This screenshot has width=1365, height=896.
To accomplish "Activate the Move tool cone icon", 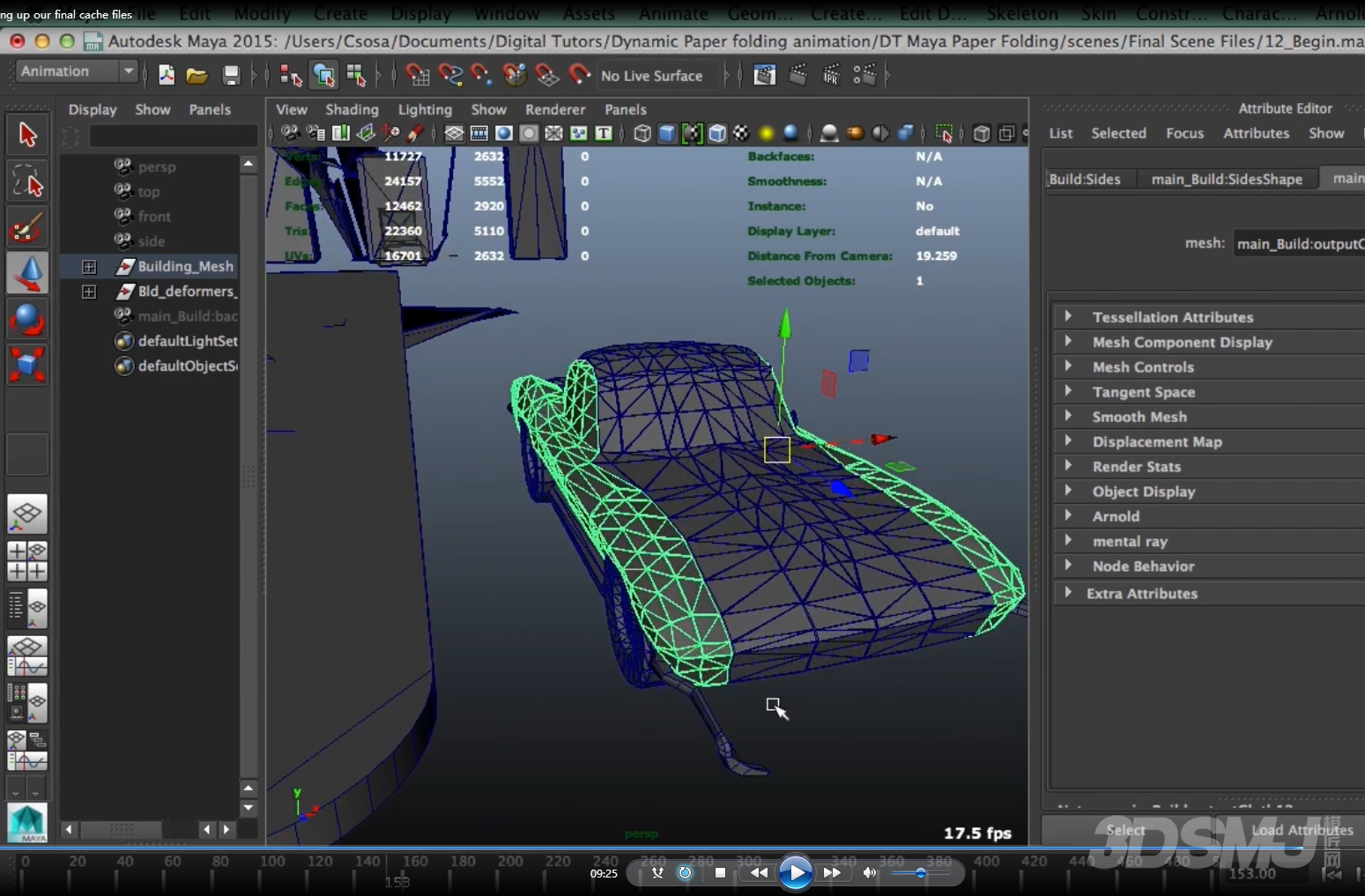I will pos(27,273).
